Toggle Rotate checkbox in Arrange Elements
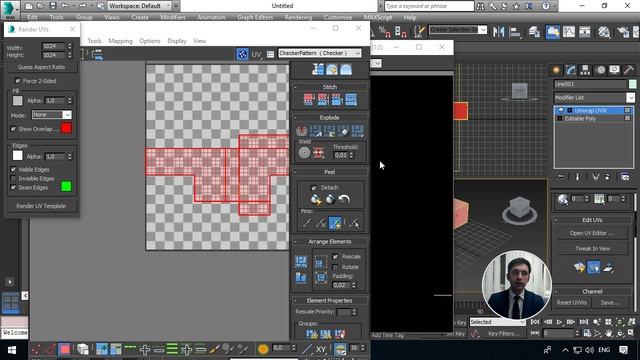Screen dimensions: 640x360 [335, 267]
